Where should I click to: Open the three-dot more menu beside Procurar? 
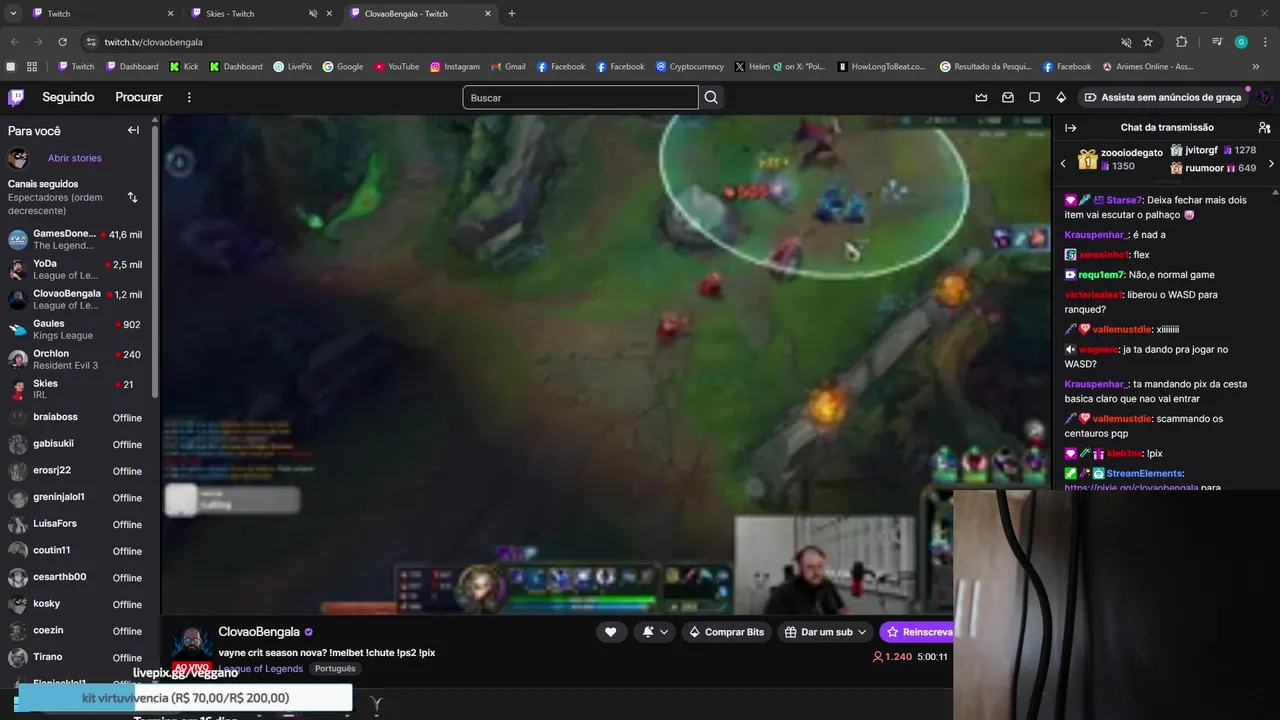tap(189, 97)
